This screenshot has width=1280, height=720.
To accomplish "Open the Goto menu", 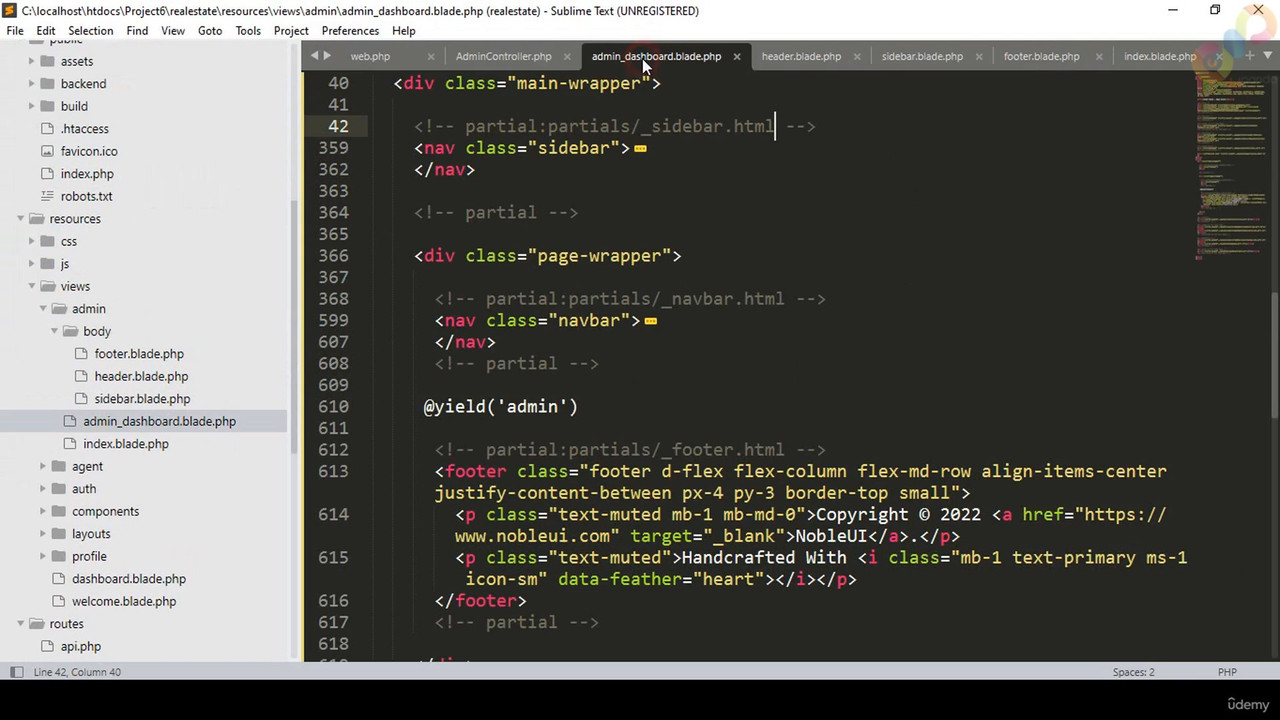I will [x=210, y=31].
